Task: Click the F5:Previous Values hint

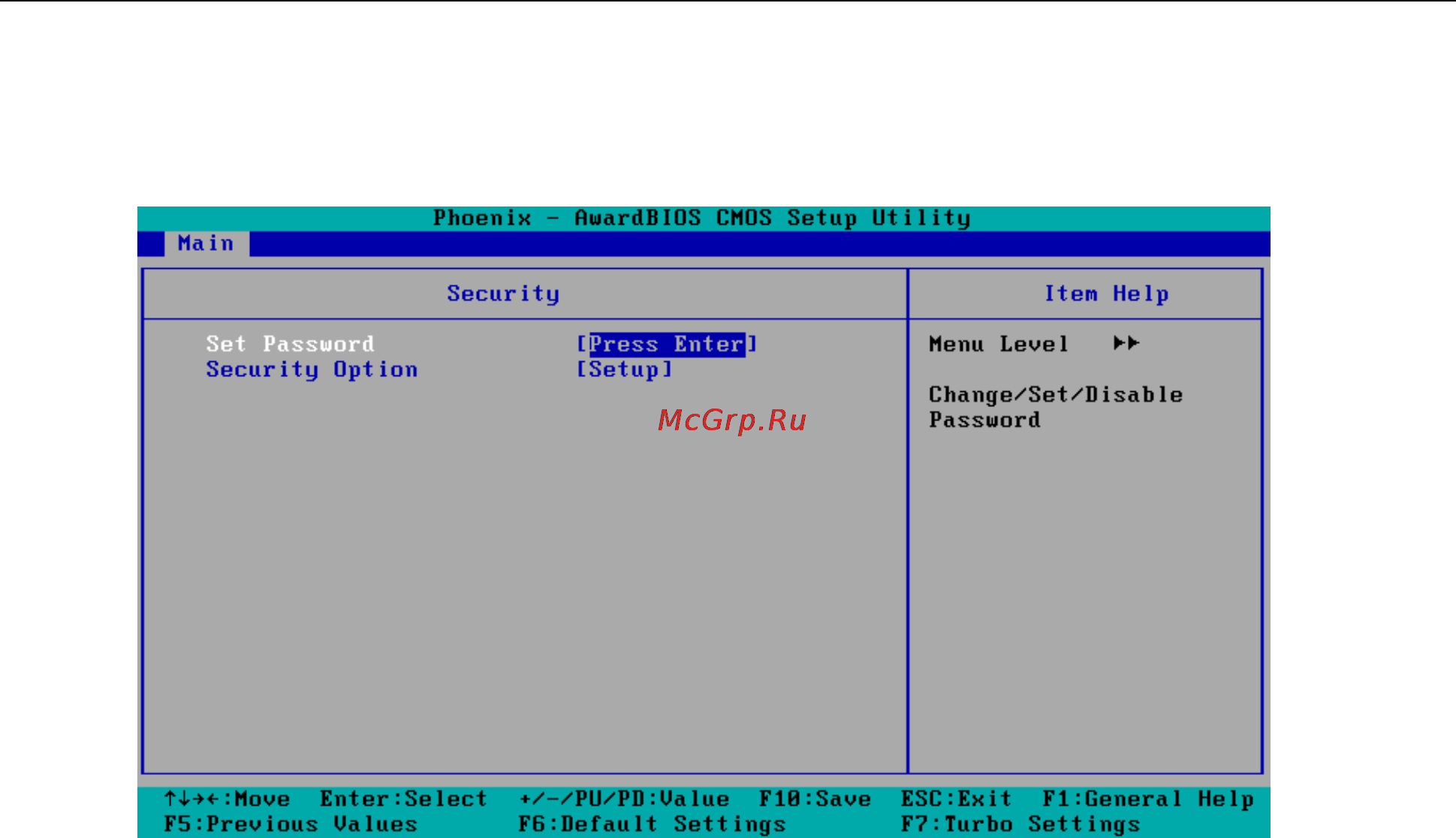Action: 290,824
